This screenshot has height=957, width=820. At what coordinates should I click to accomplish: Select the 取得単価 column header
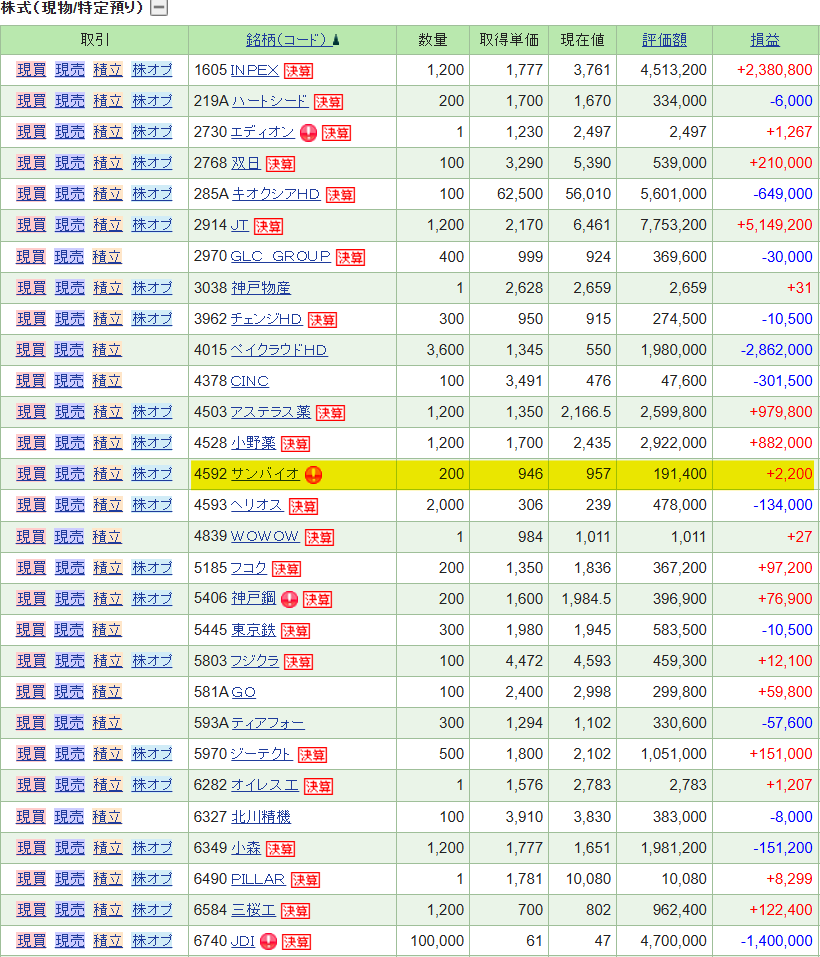509,40
